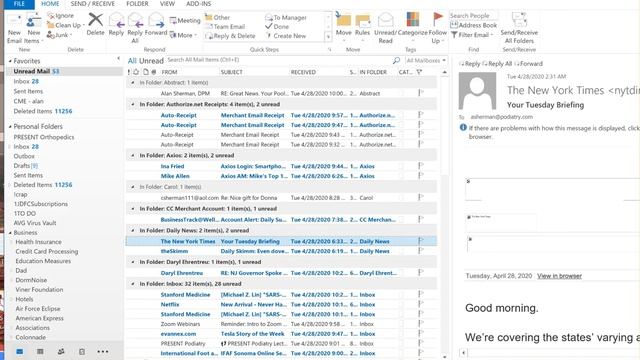
Task: Open the Filter Email menu
Action: (472, 35)
